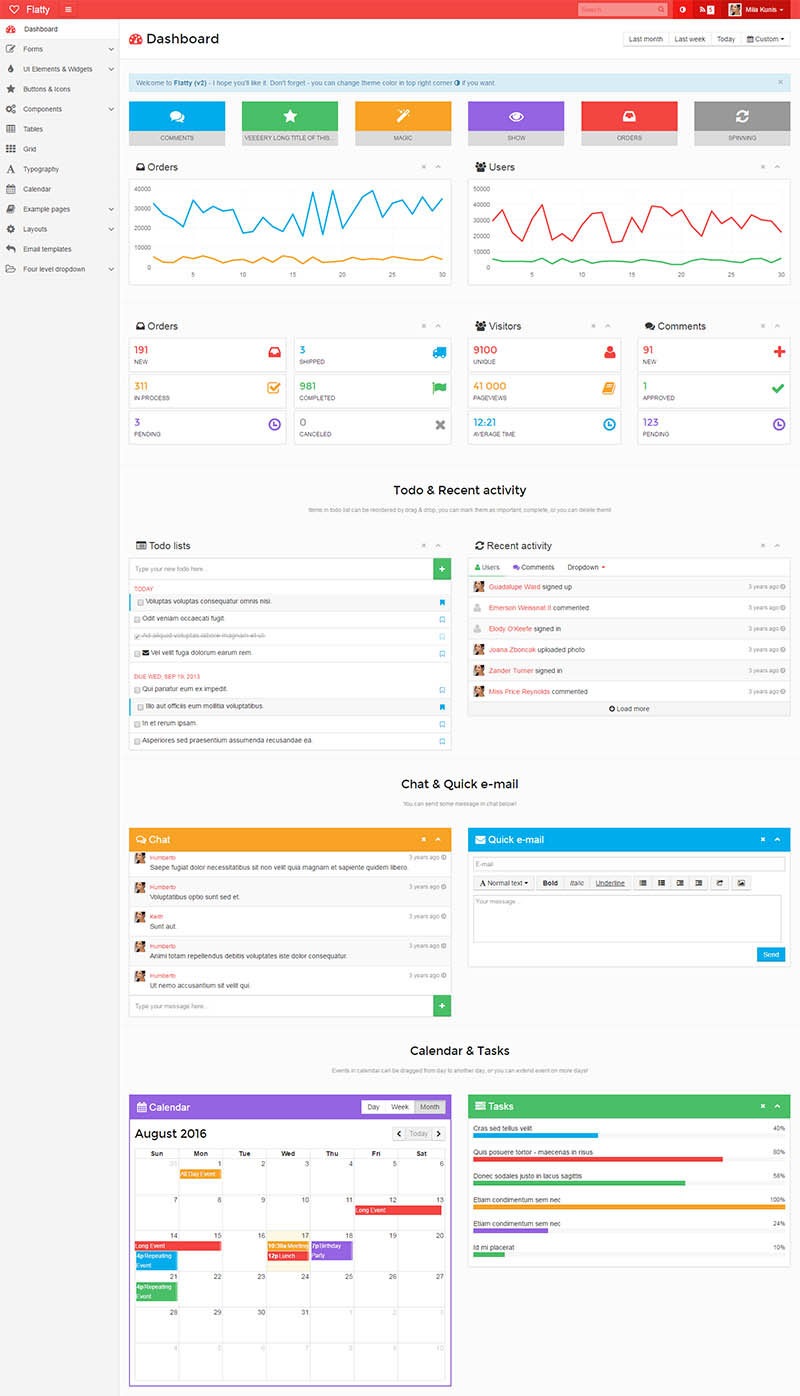Tick the 'Qui pariatur eum ex impedit' checkbox
The height and width of the screenshot is (1396, 800).
pyautogui.click(x=137, y=689)
